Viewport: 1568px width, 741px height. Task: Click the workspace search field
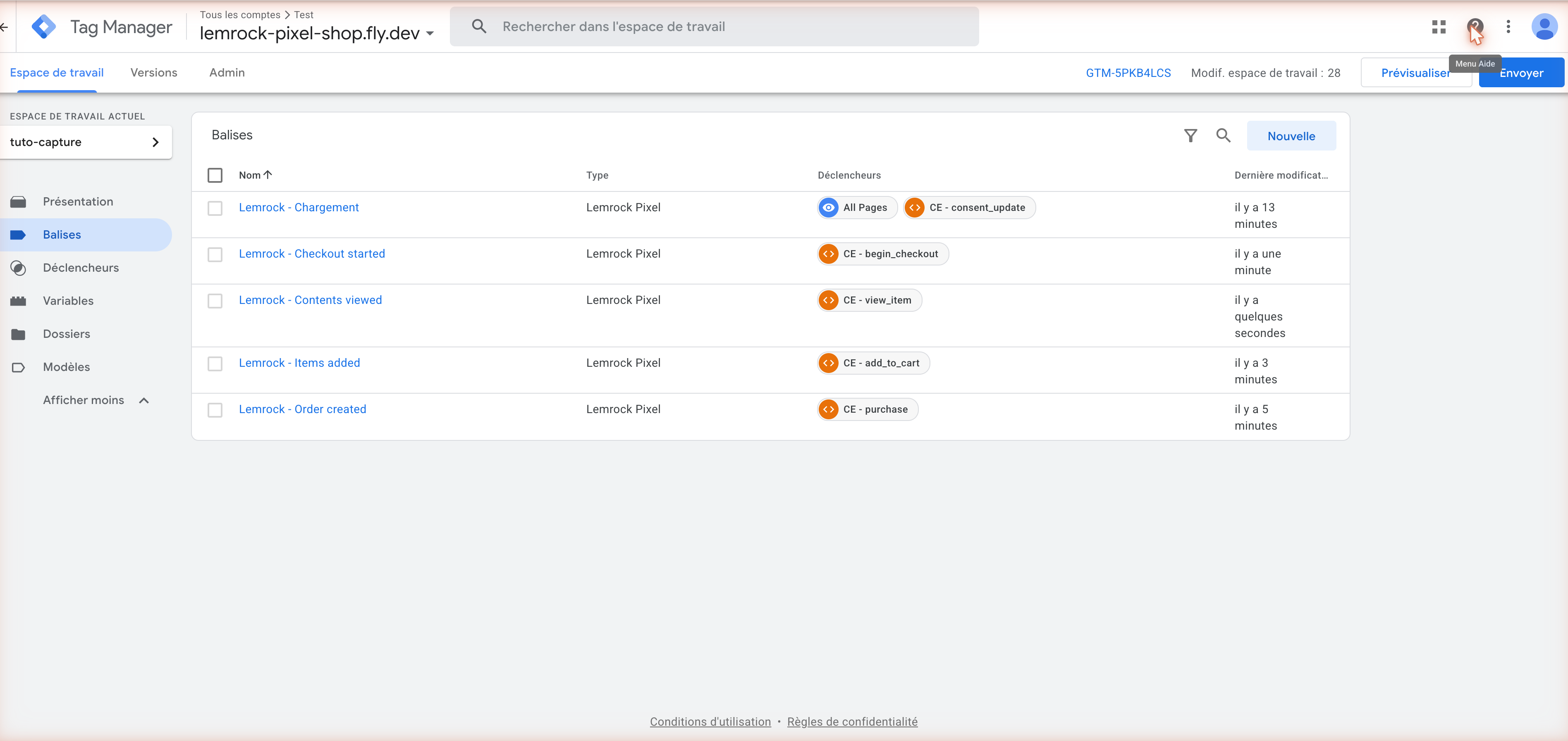click(x=714, y=27)
